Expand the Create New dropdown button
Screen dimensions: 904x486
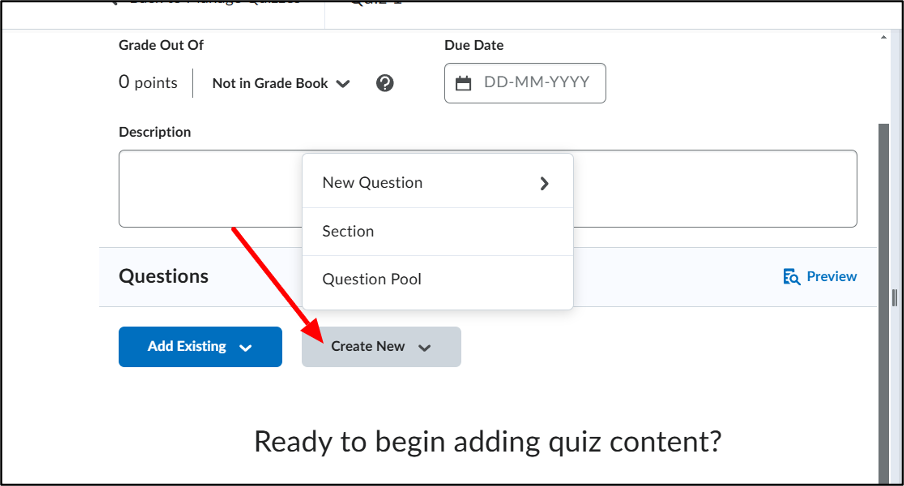[x=381, y=346]
